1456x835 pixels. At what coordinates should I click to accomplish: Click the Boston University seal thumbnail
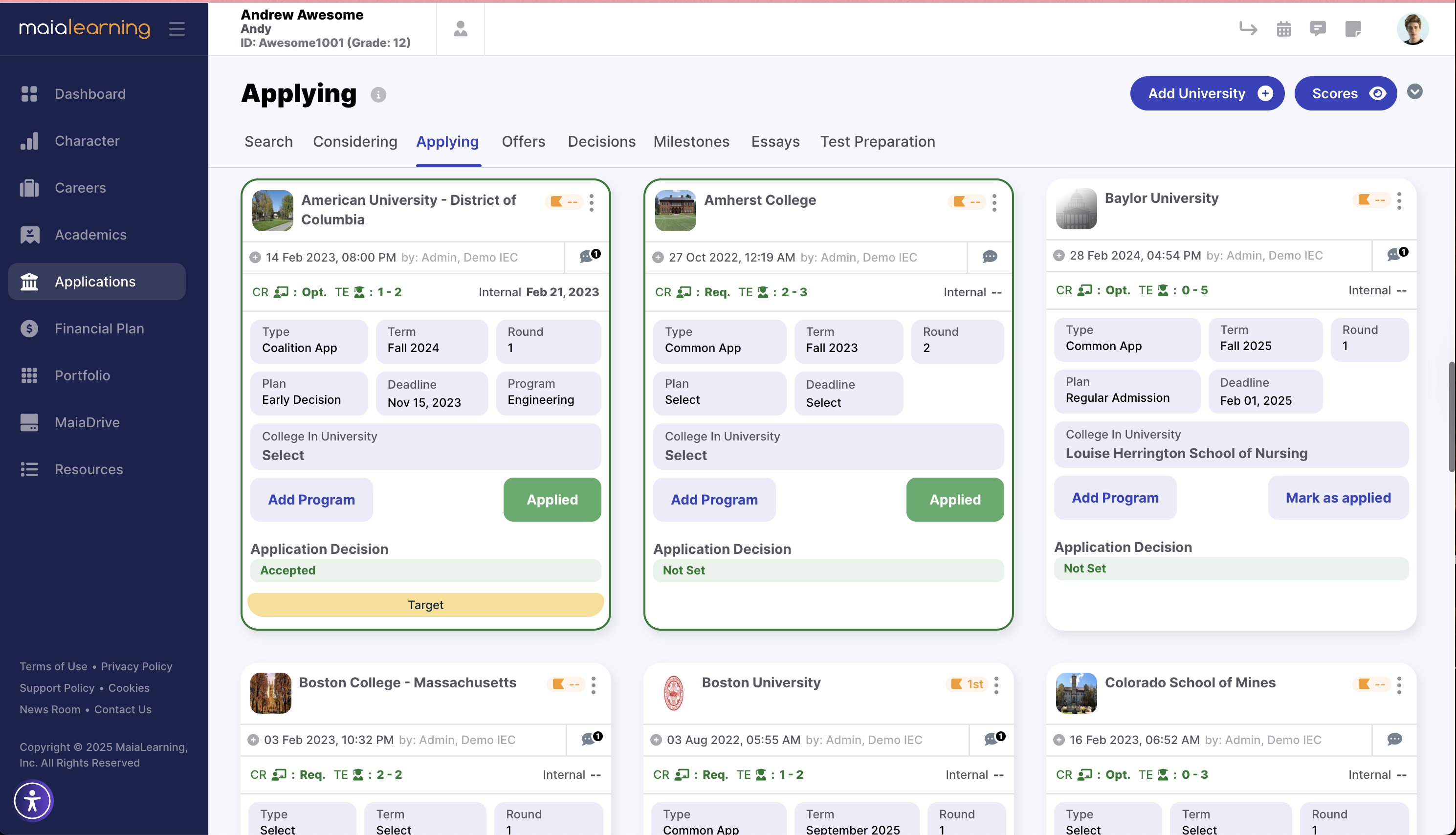click(x=673, y=693)
